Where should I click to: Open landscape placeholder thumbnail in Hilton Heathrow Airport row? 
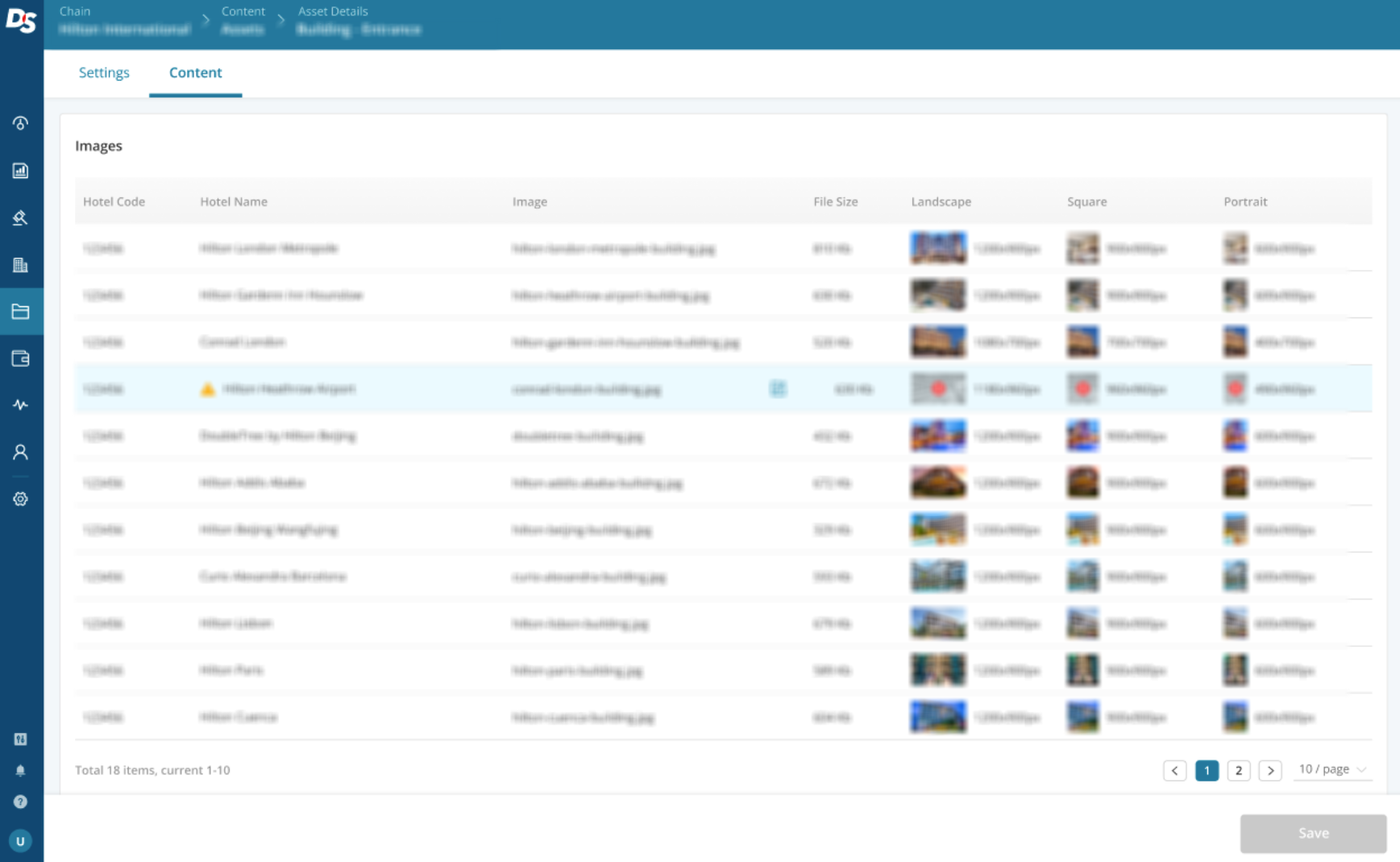coord(938,389)
